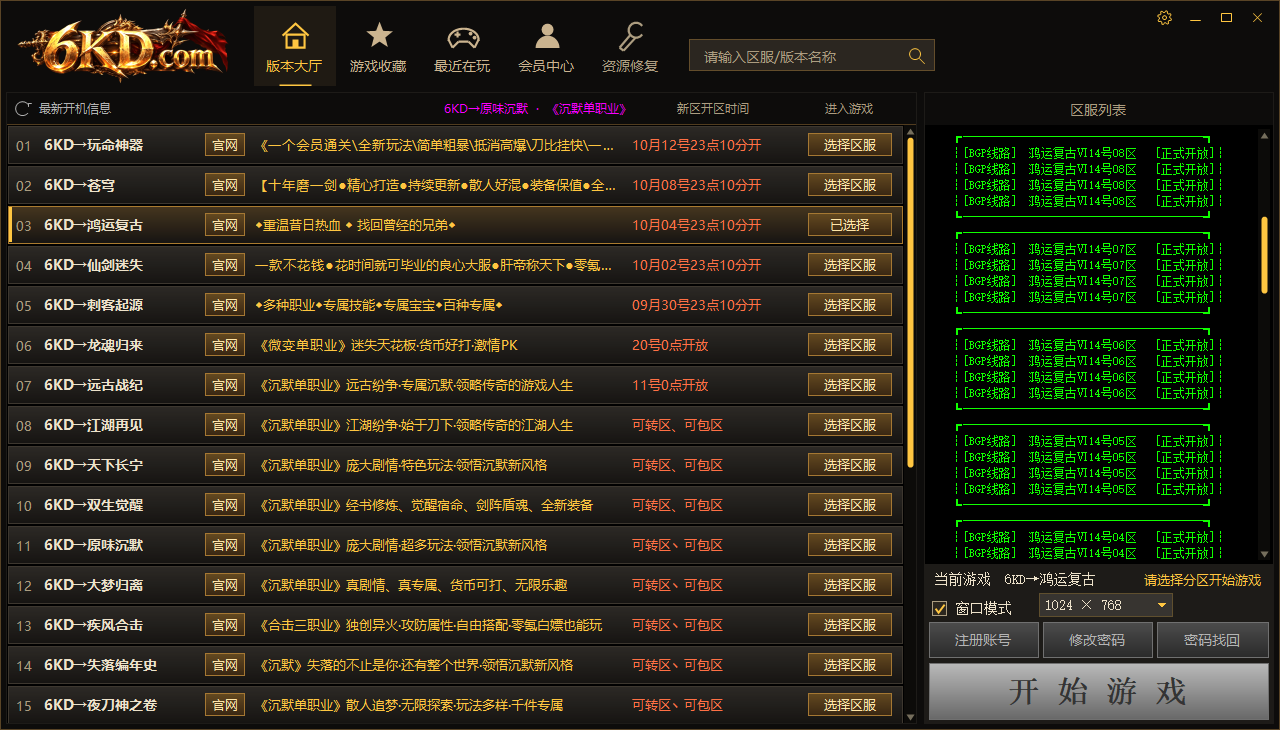Open 官网 for 6KD→江湖再见

[x=225, y=425]
